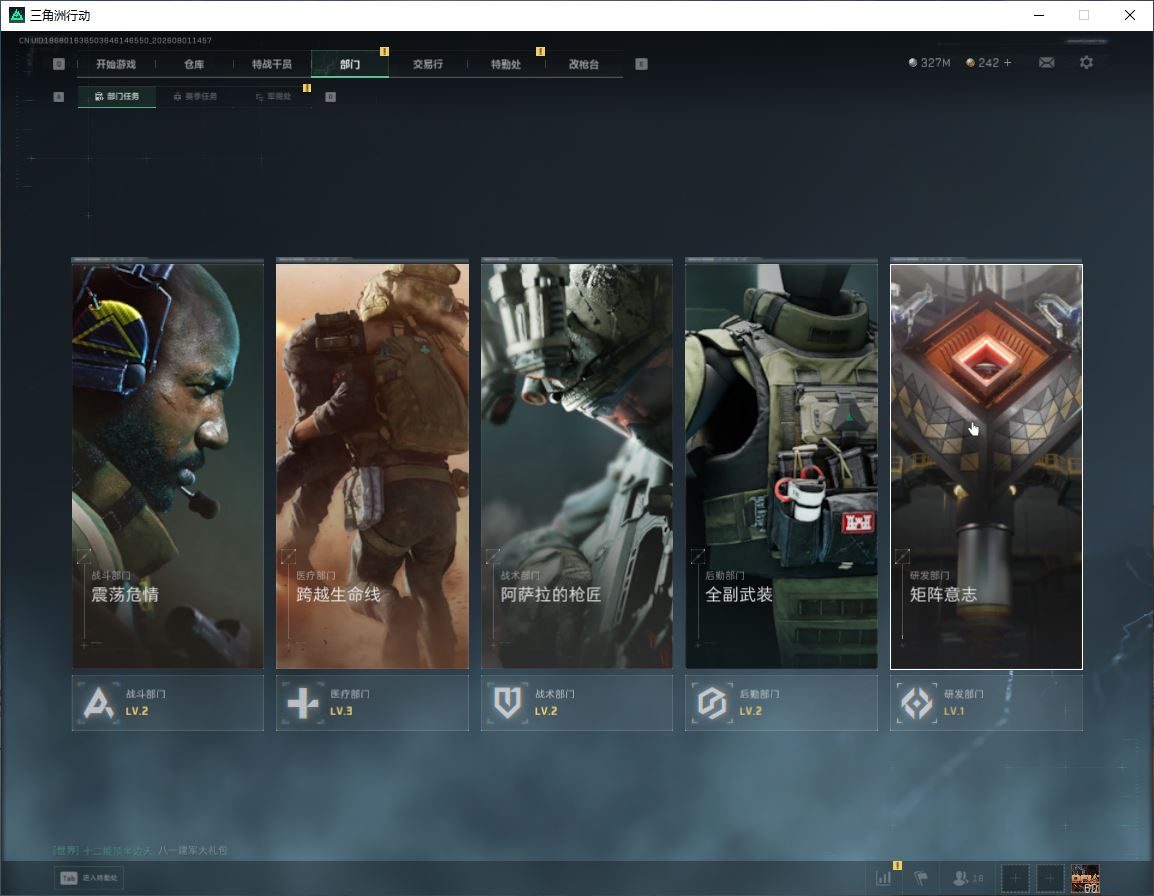Image resolution: width=1154 pixels, height=896 pixels.
Task: Add premium currency via the 242 + control
Action: pyautogui.click(x=989, y=63)
